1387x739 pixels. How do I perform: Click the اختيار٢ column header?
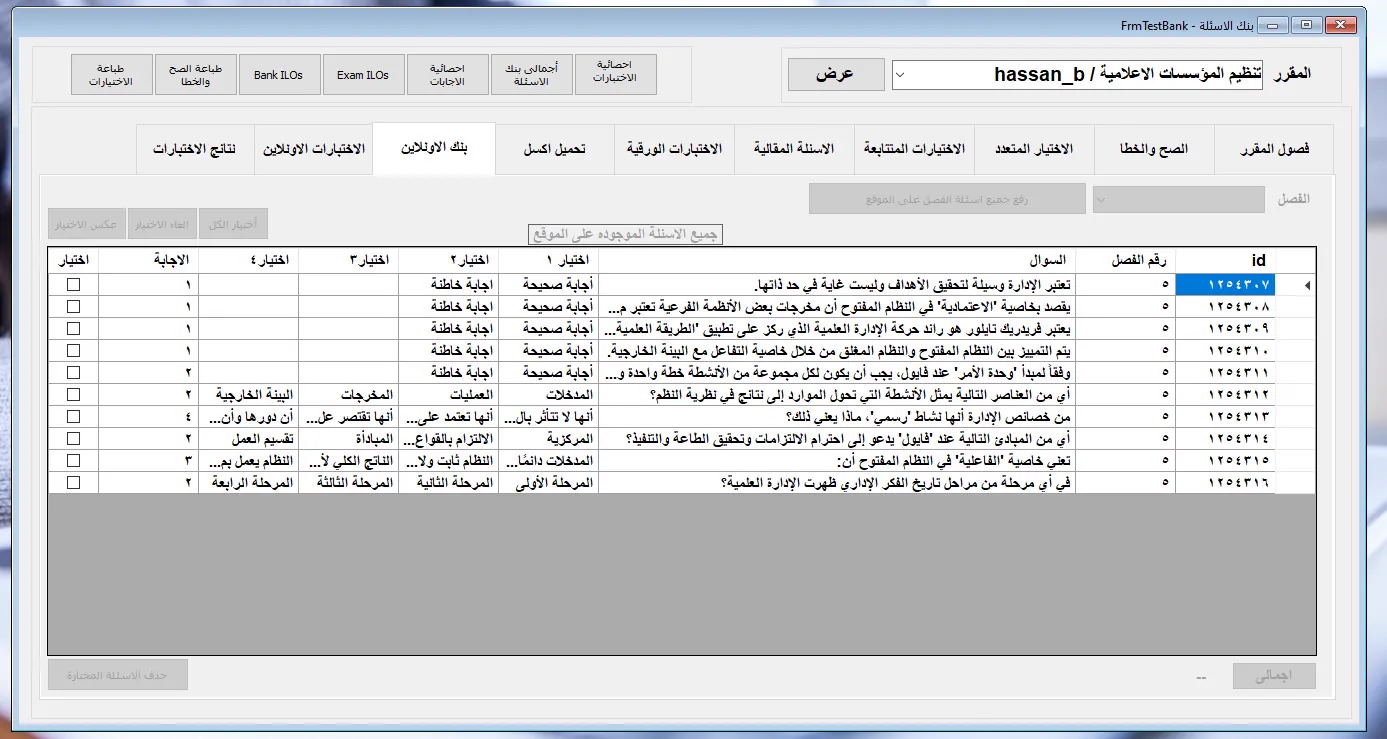click(x=447, y=260)
